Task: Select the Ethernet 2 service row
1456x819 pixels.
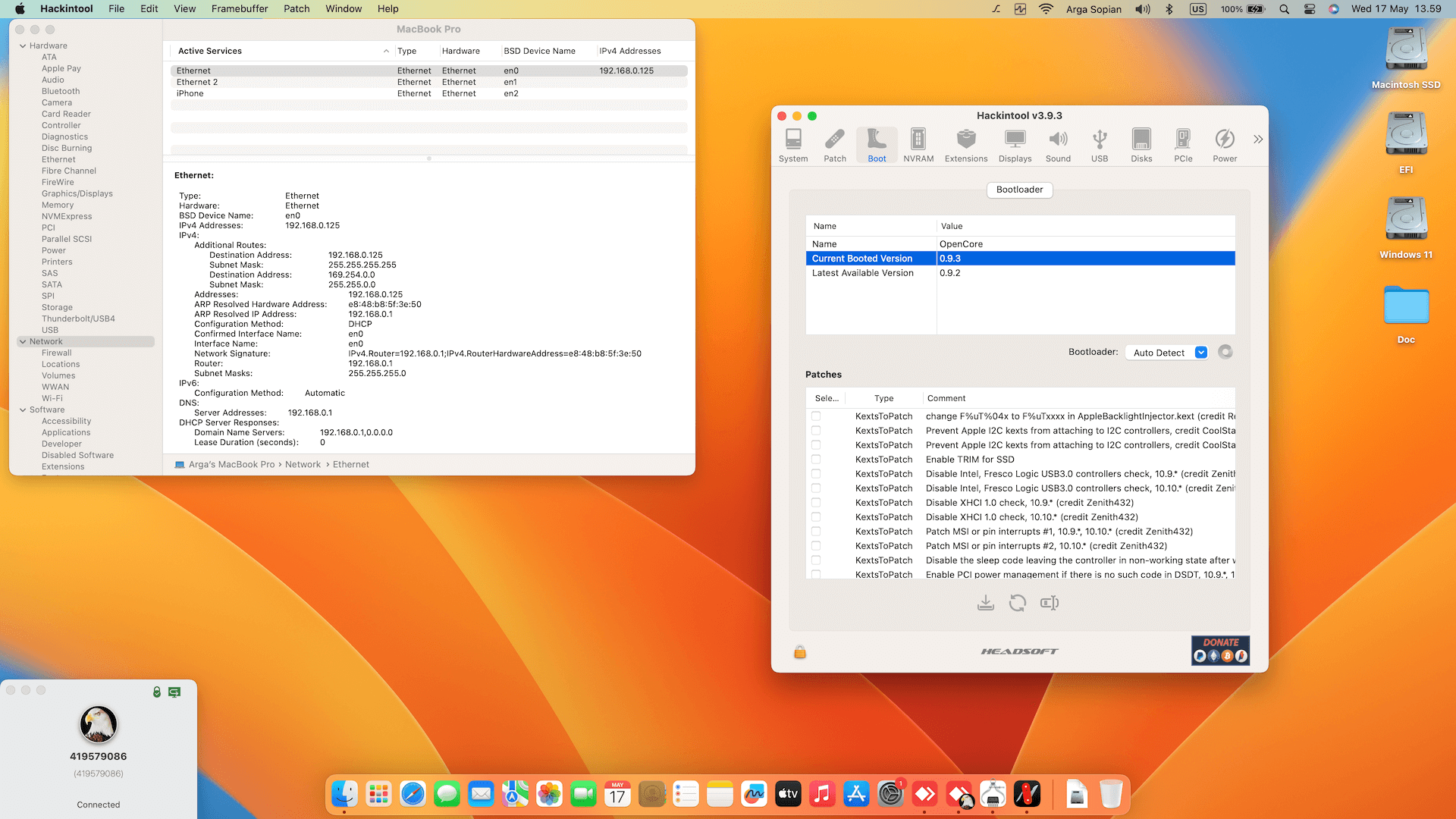Action: 197,82
